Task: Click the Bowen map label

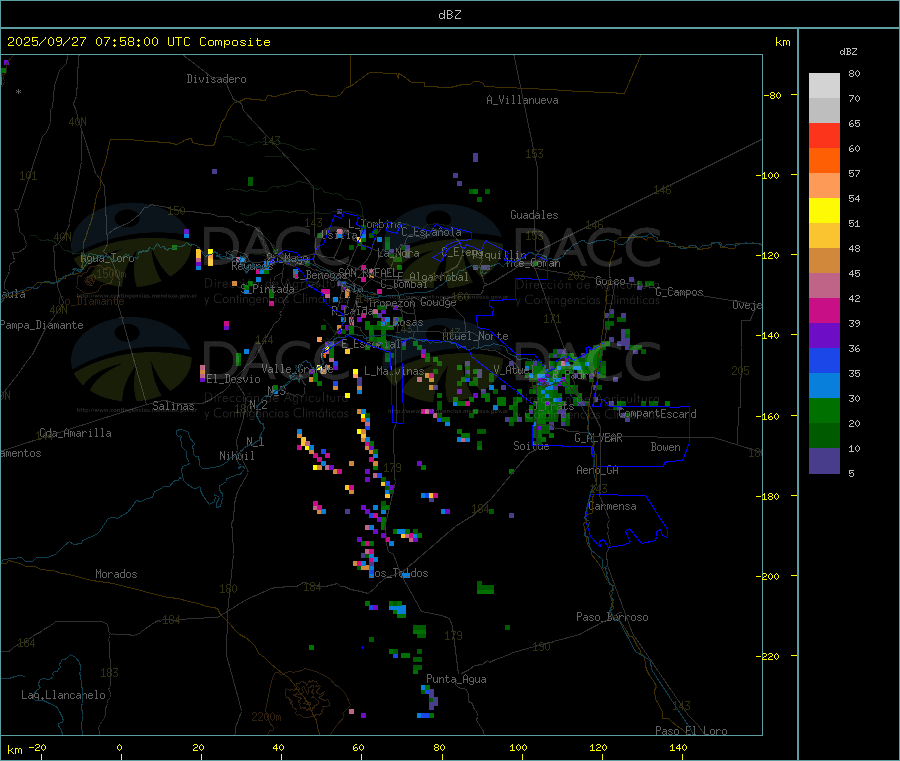Action: (665, 447)
